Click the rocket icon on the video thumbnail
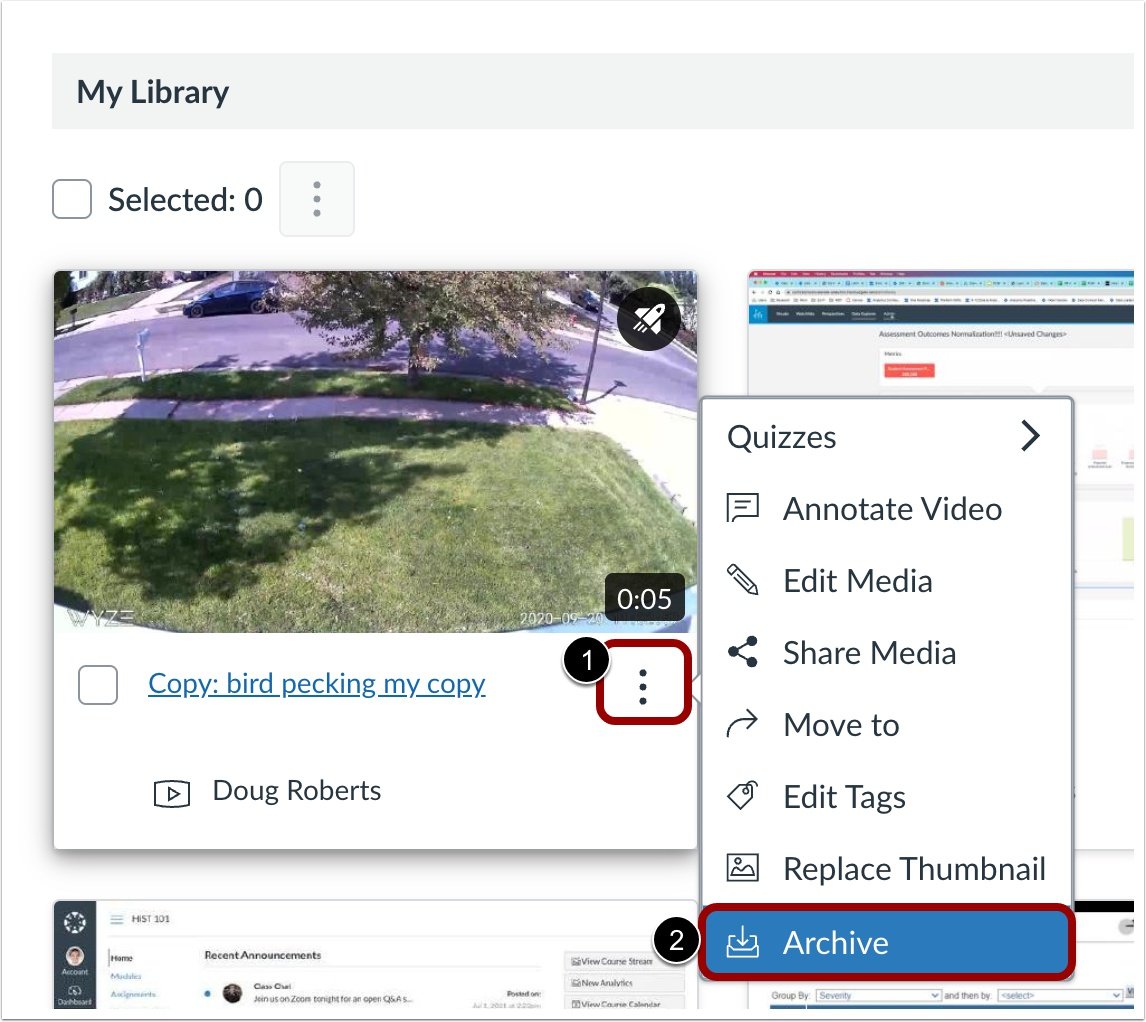This screenshot has height=1022, width=1146. pyautogui.click(x=649, y=318)
